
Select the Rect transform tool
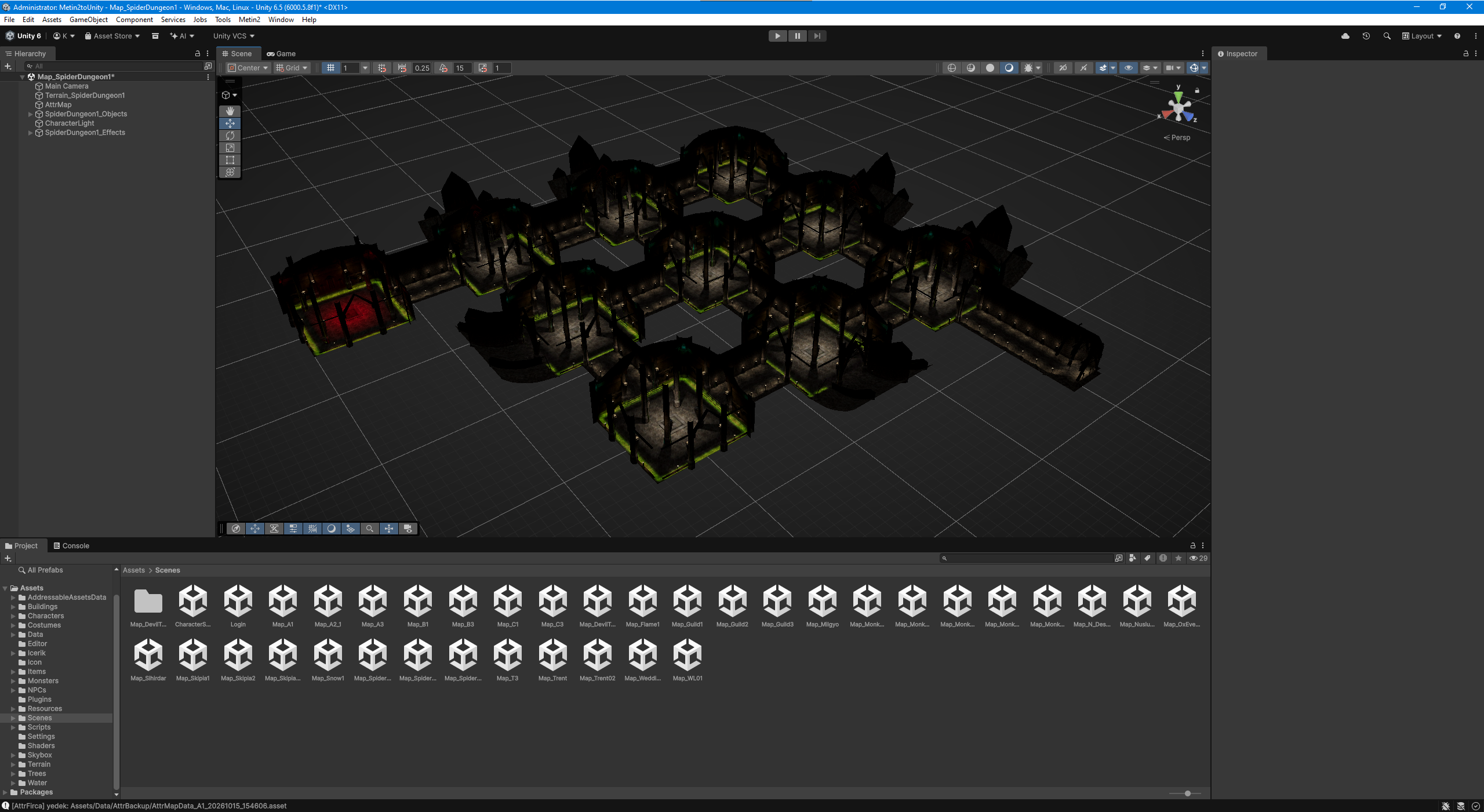pos(230,159)
